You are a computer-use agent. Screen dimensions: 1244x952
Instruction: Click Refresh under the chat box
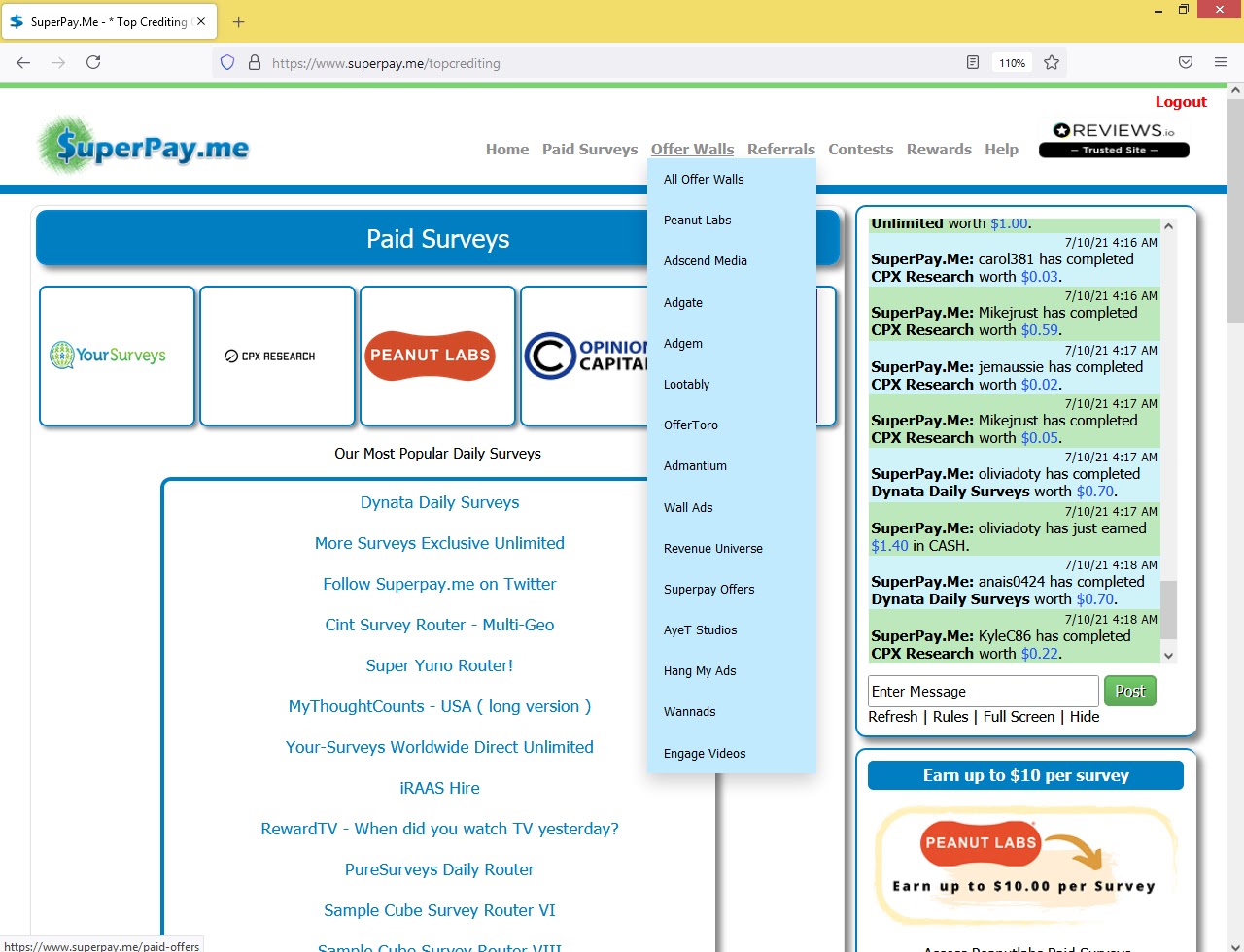(893, 717)
